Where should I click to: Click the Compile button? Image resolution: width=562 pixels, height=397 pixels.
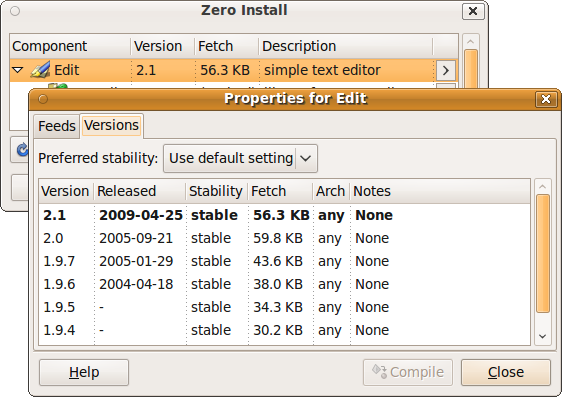(408, 372)
